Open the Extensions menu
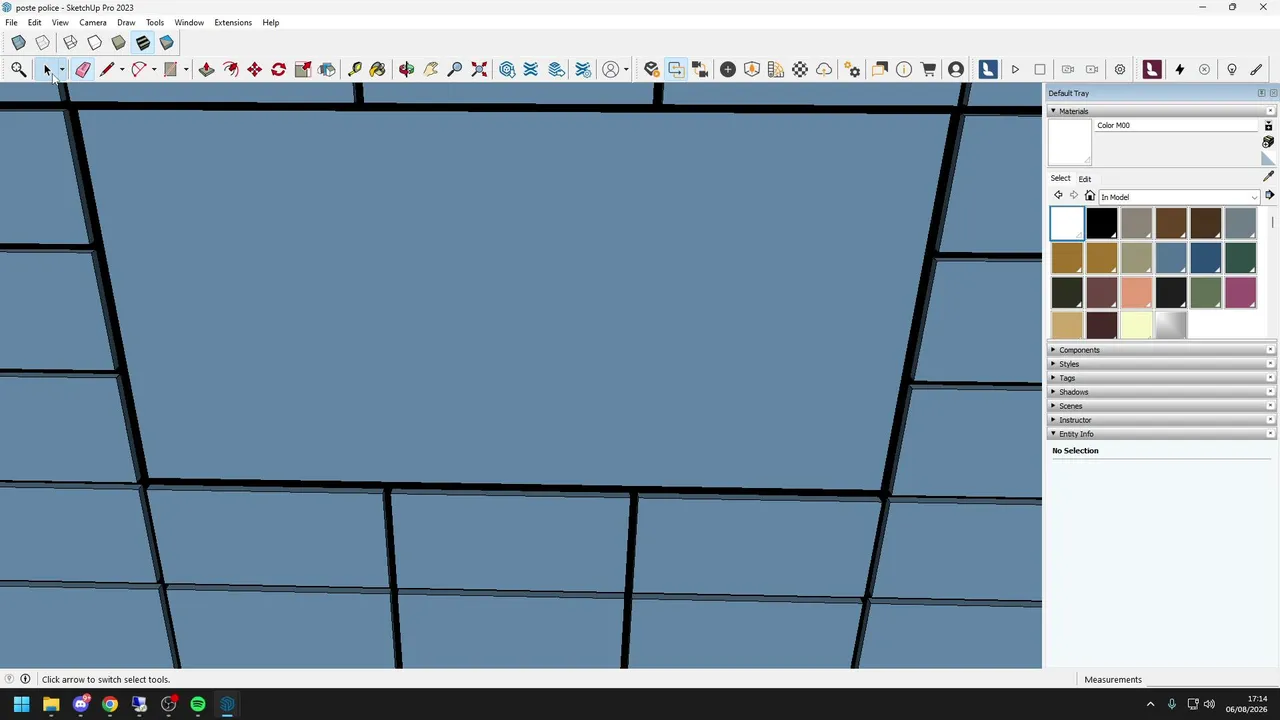 pyautogui.click(x=233, y=22)
